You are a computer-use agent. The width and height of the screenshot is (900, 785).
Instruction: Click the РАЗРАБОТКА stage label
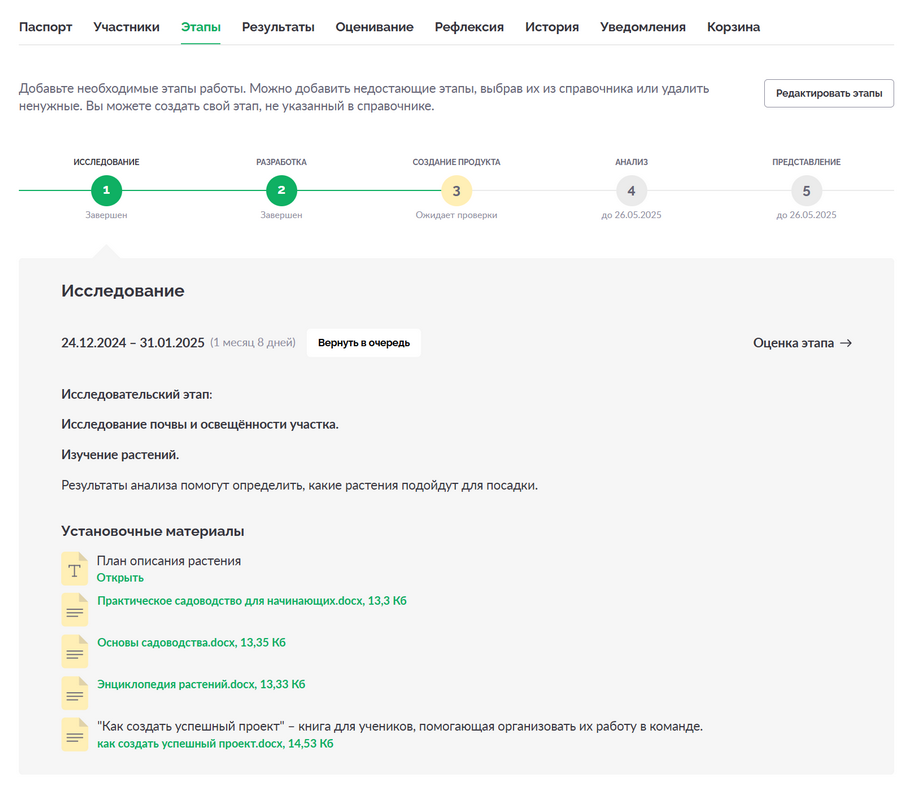pos(281,162)
